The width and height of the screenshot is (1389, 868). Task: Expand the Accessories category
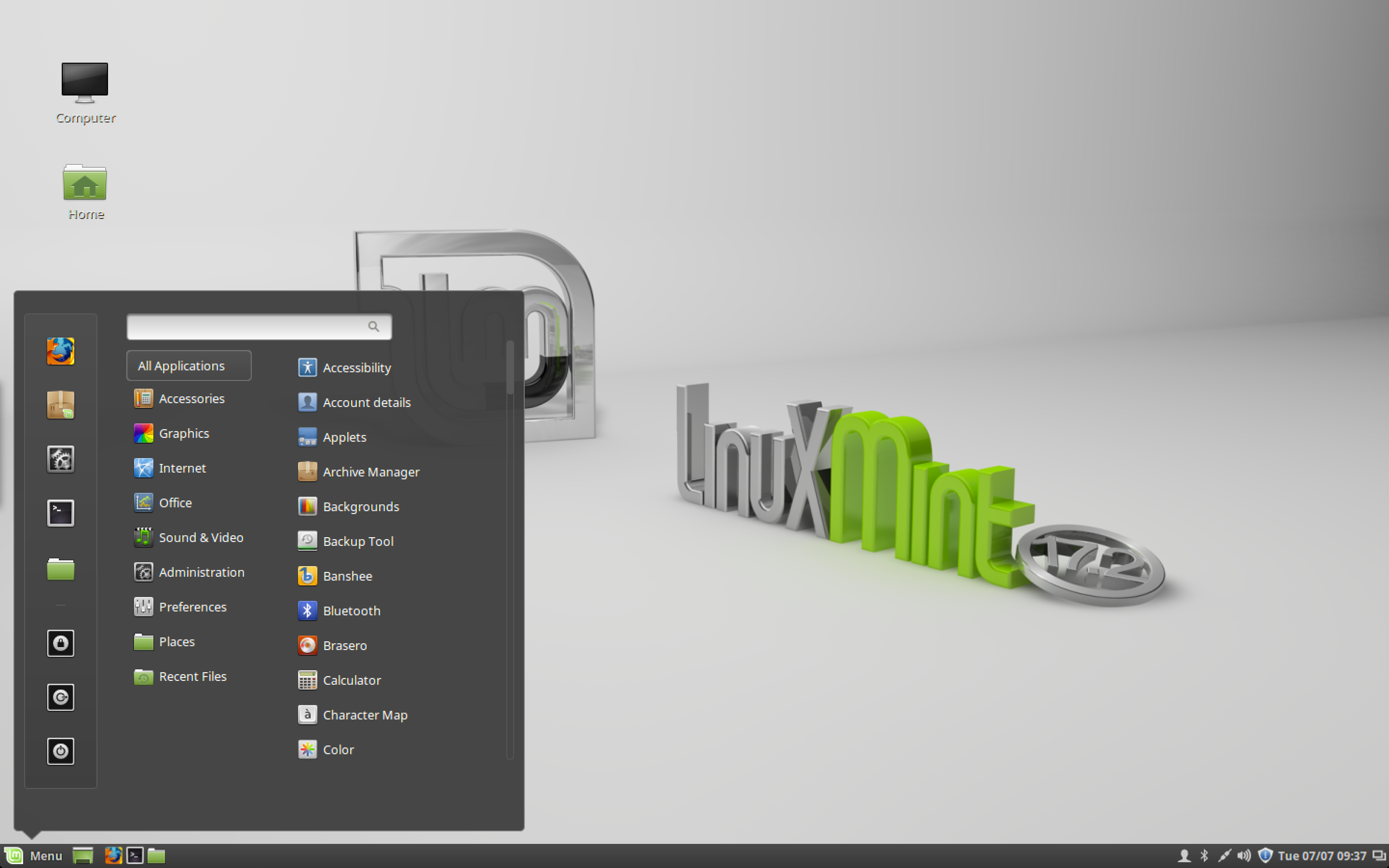point(190,398)
